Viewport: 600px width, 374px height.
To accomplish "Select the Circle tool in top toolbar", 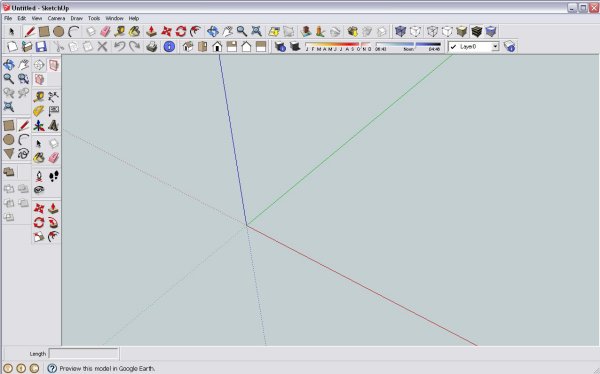I will (59, 31).
